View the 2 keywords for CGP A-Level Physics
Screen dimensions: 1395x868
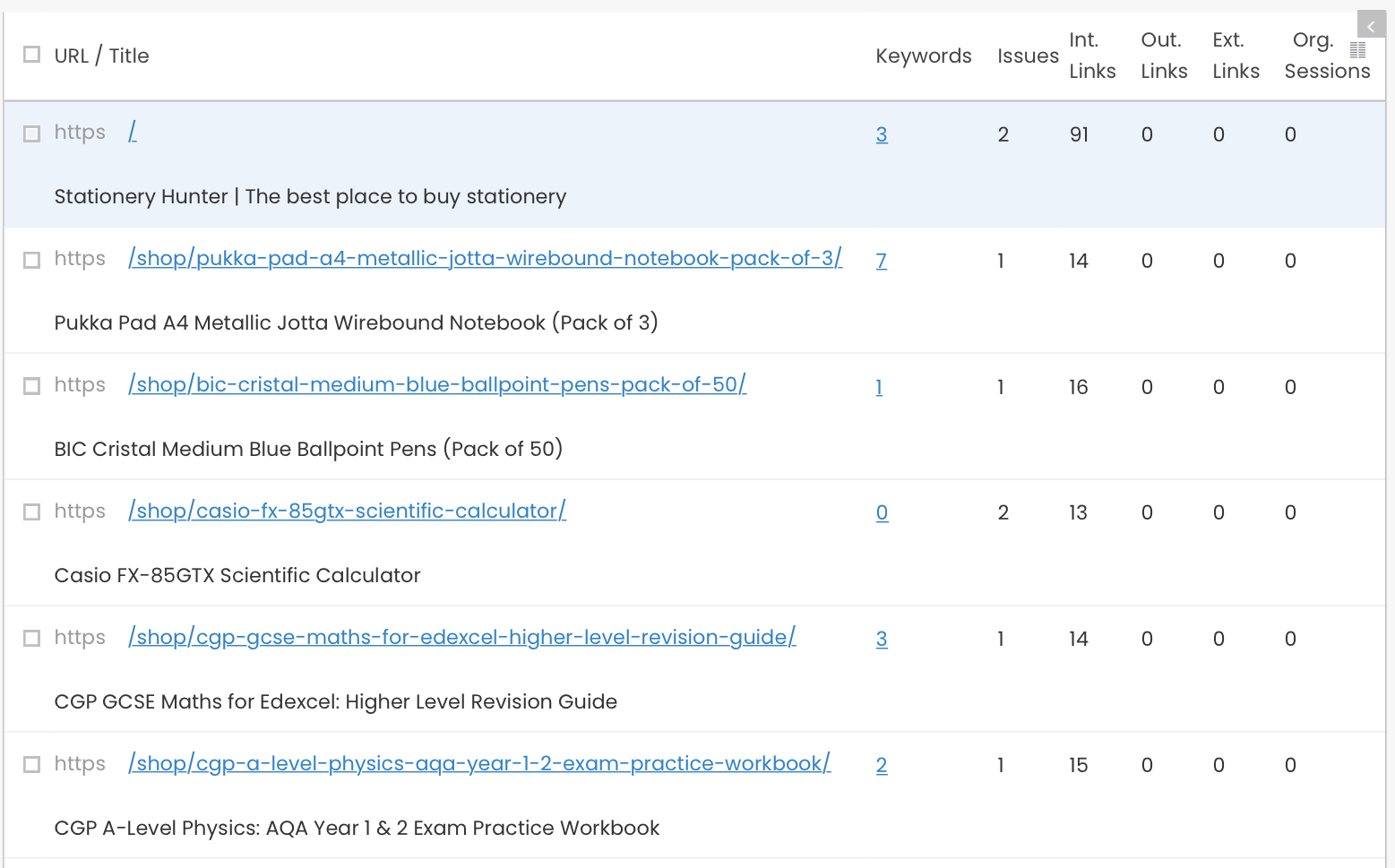[x=882, y=765]
